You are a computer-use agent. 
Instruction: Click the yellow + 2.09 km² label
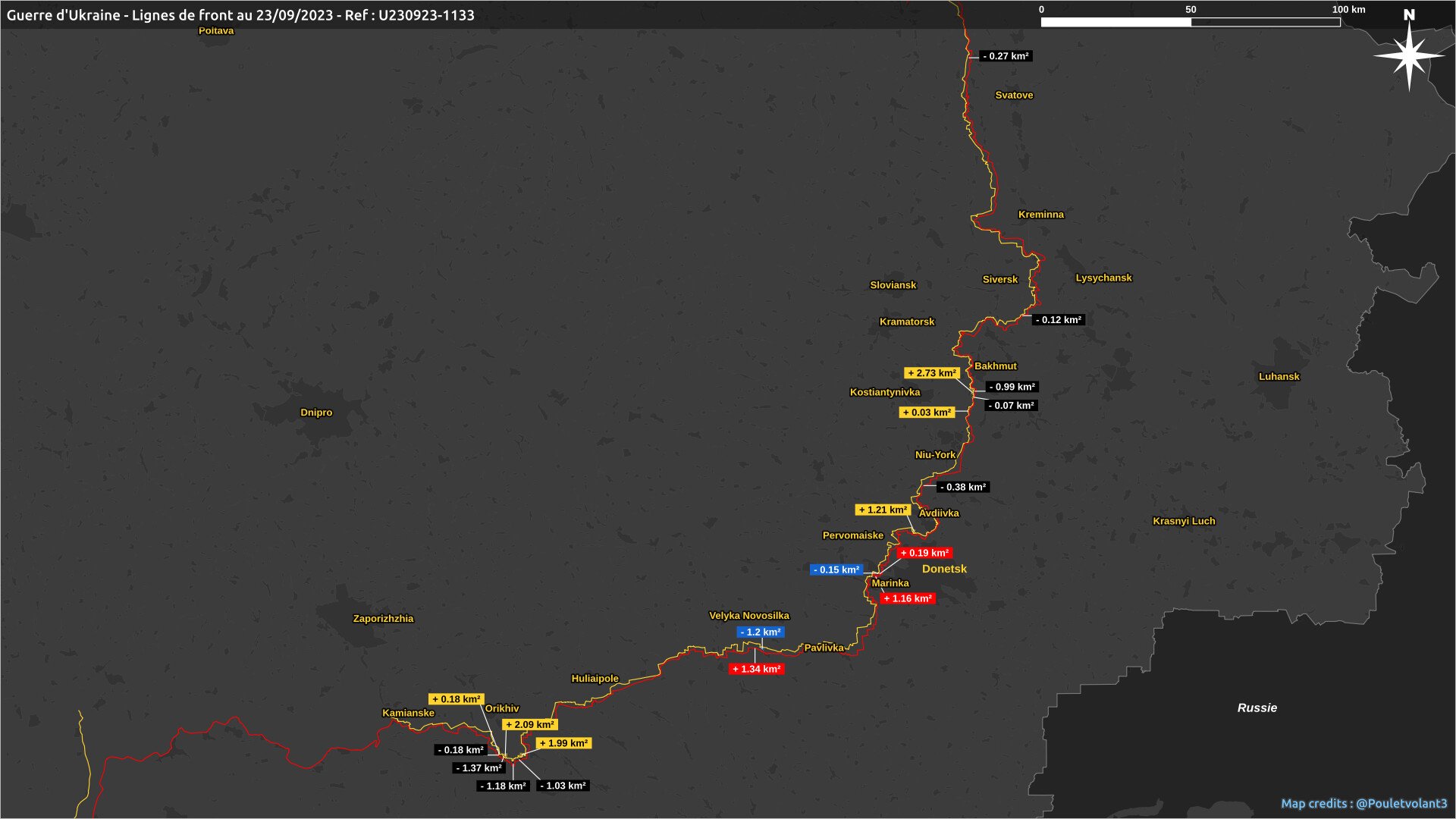530,725
